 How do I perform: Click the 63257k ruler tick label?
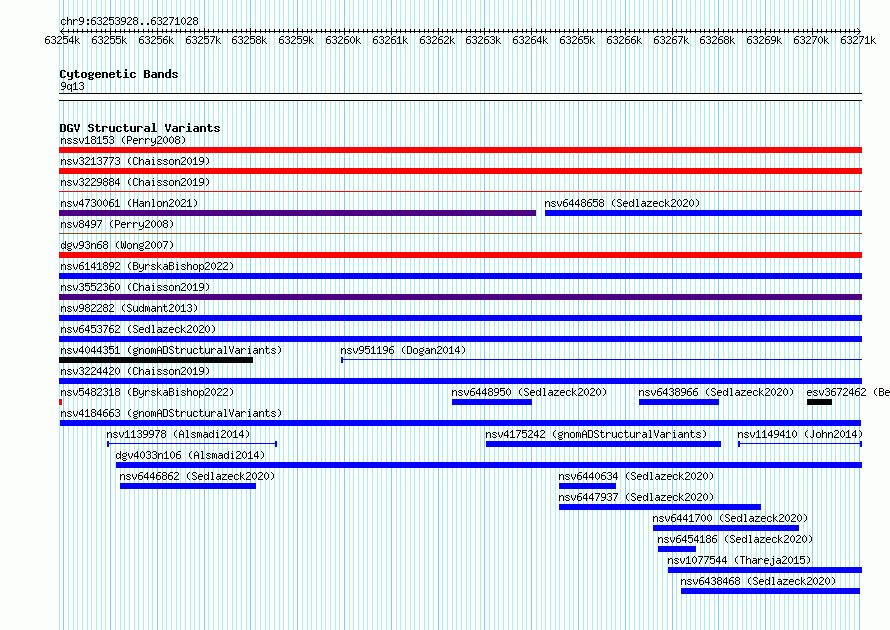pyautogui.click(x=203, y=40)
